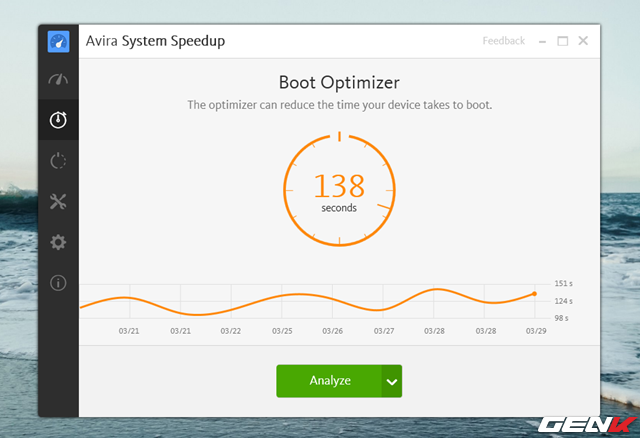The height and width of the screenshot is (438, 640).
Task: Click the 03/29 date on graph axis
Action: point(536,331)
